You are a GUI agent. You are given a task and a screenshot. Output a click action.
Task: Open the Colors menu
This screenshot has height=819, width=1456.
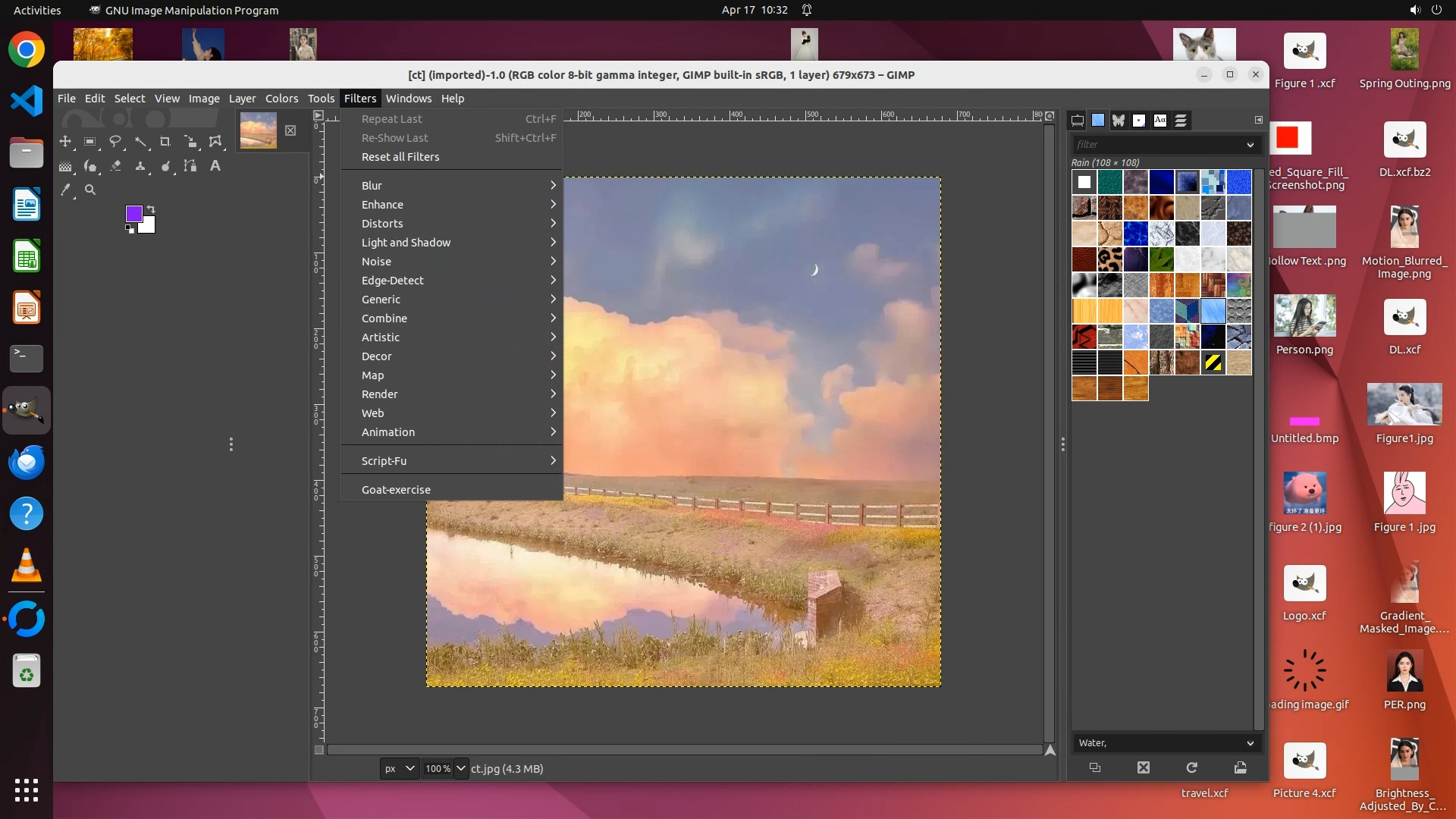point(281,99)
